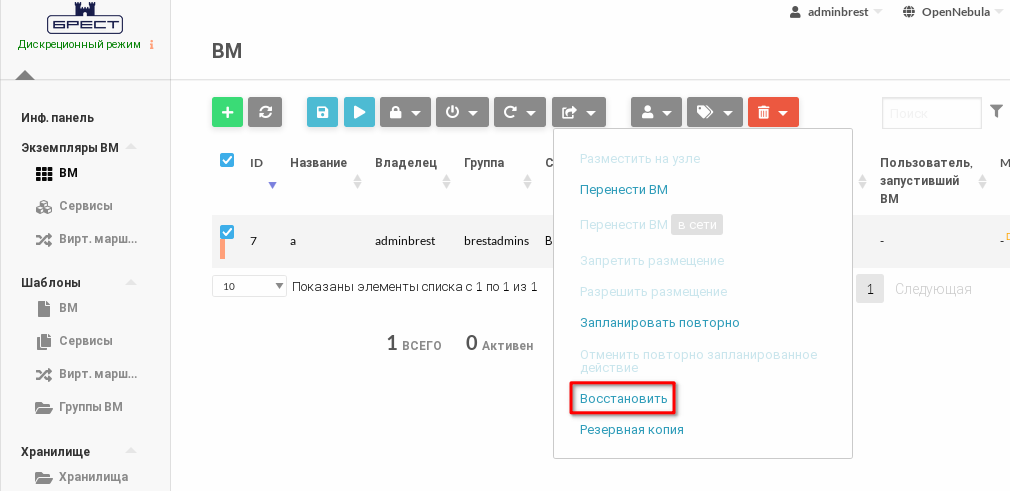Viewport: 1010px width, 491px height.
Task: Refresh the VM list
Action: point(265,112)
